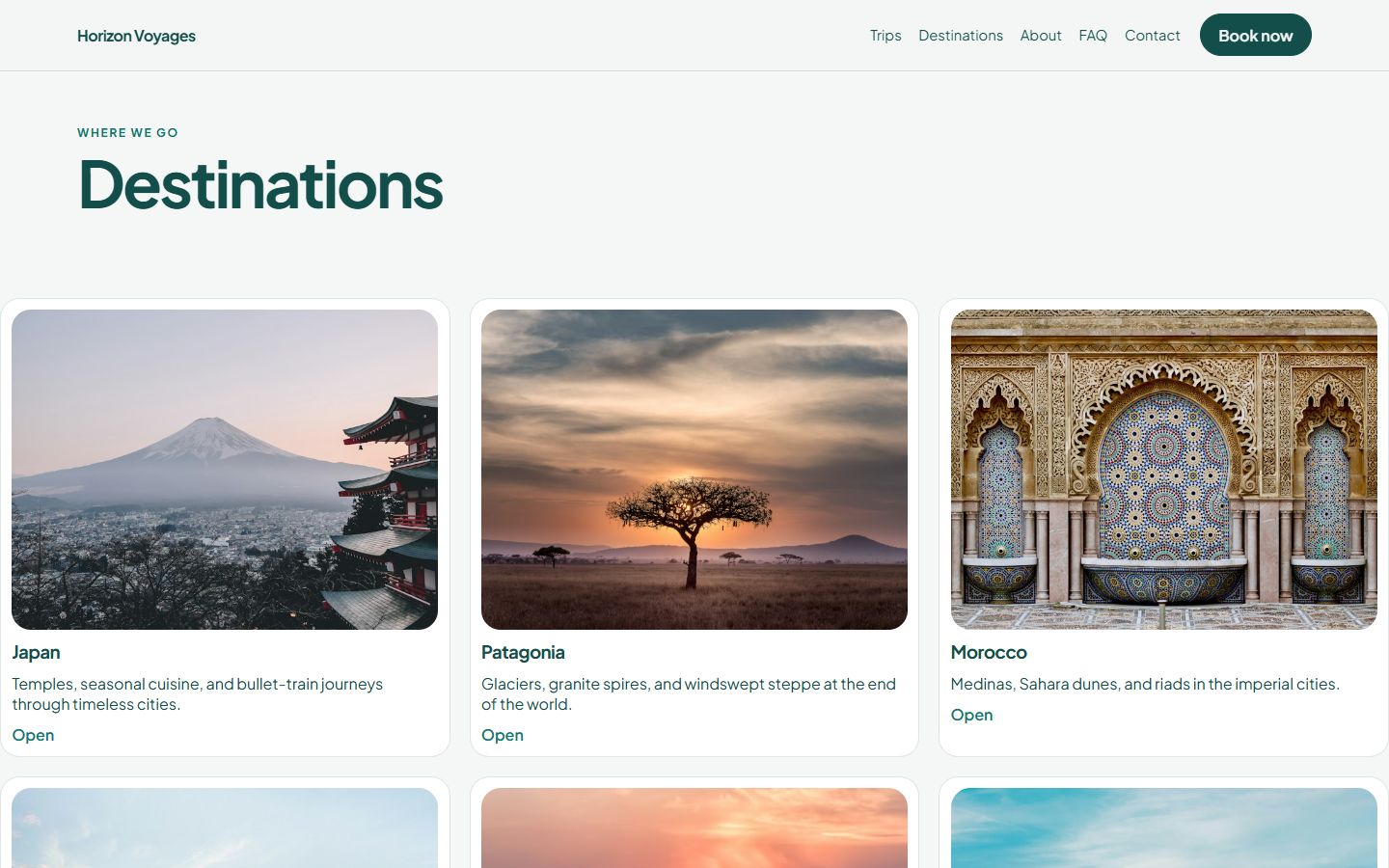Click Open under Patagonia description

click(503, 735)
